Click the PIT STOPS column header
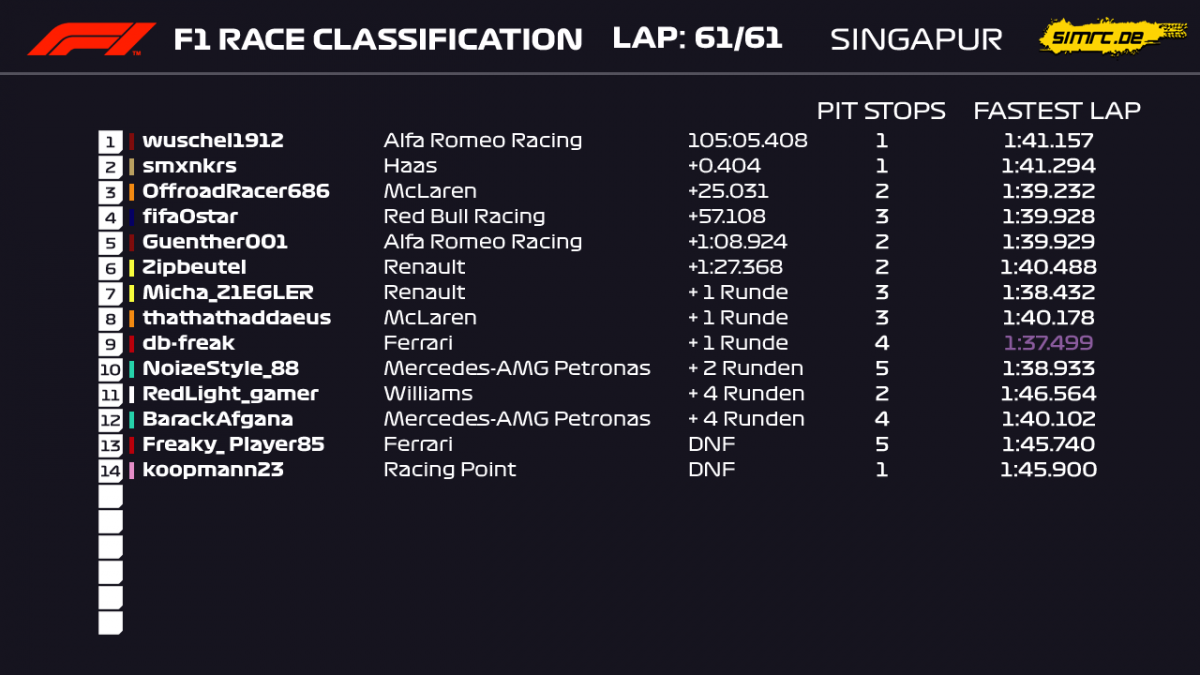Screen dimensions: 1200x675 [881, 110]
